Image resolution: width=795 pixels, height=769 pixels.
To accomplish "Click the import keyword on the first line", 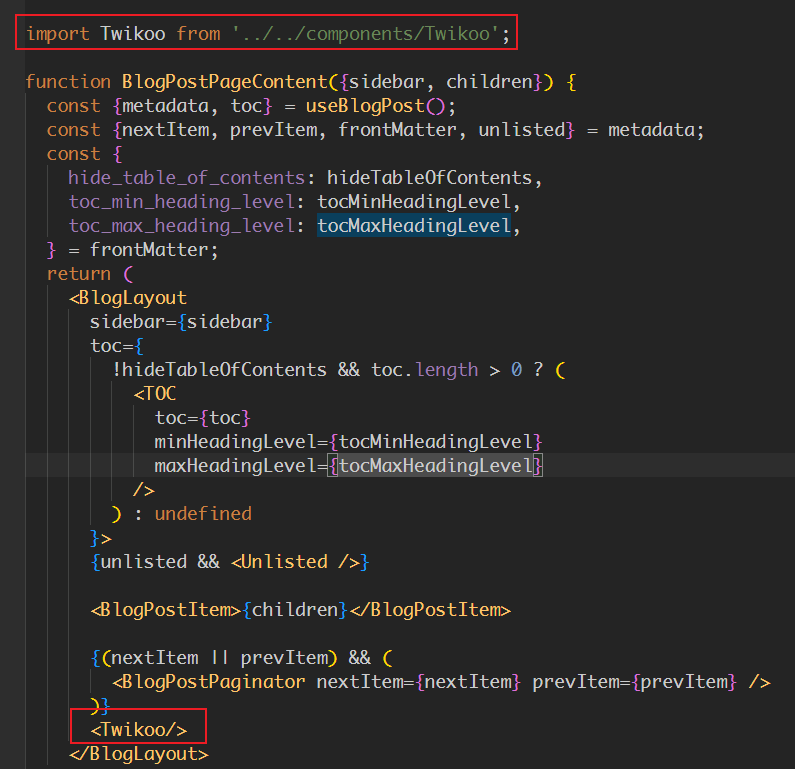I will click(57, 34).
